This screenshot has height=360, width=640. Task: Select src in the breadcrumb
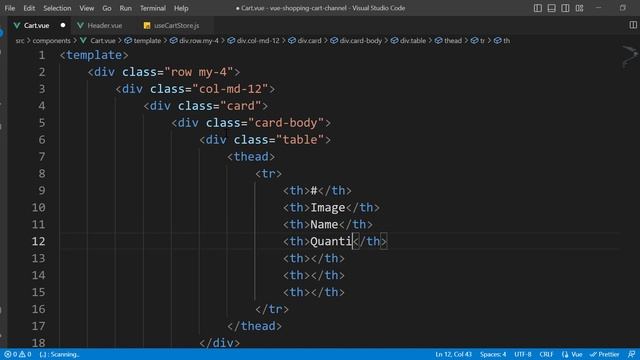point(20,40)
